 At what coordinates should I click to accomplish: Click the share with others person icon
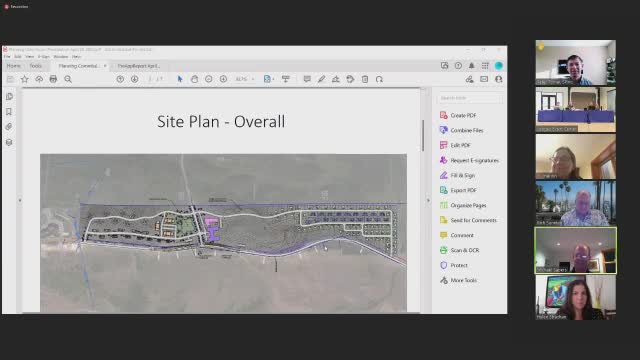[x=498, y=79]
